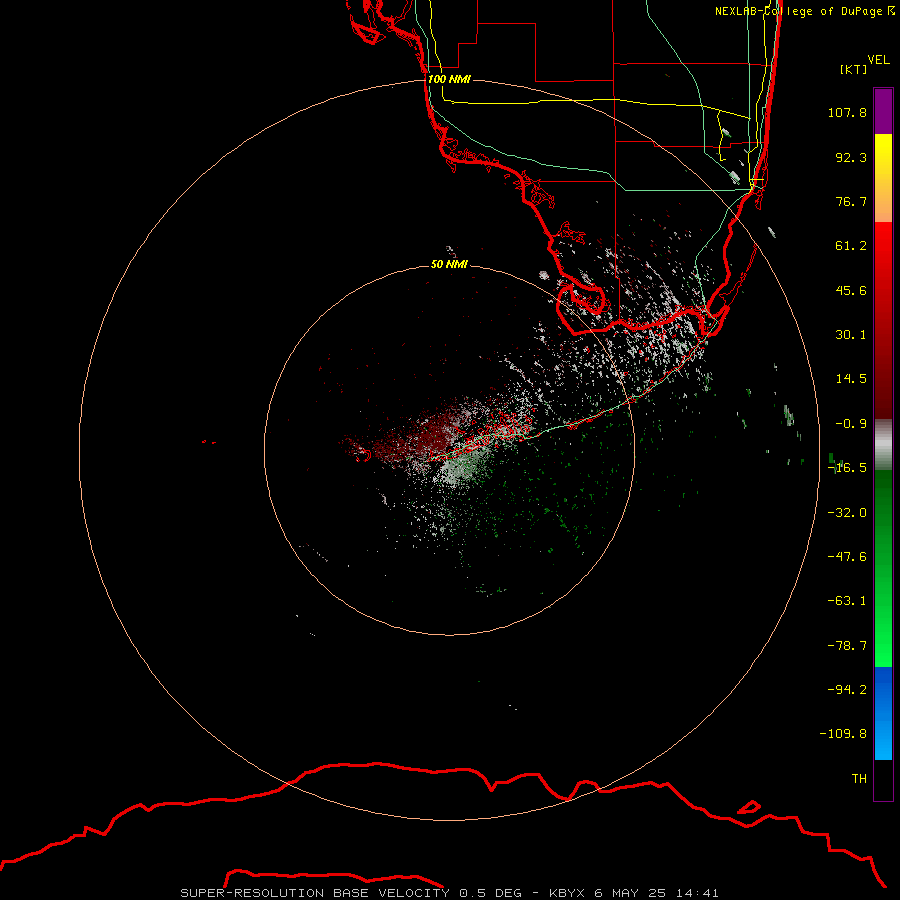Pick the yellow-orange segment of the color bar
The width and height of the screenshot is (900, 900).
point(883,178)
